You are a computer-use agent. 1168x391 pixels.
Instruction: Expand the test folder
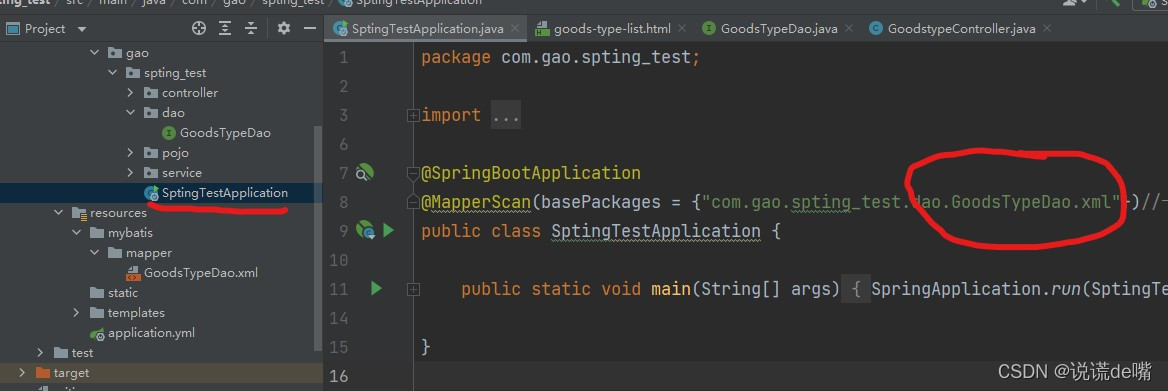pyautogui.click(x=40, y=352)
